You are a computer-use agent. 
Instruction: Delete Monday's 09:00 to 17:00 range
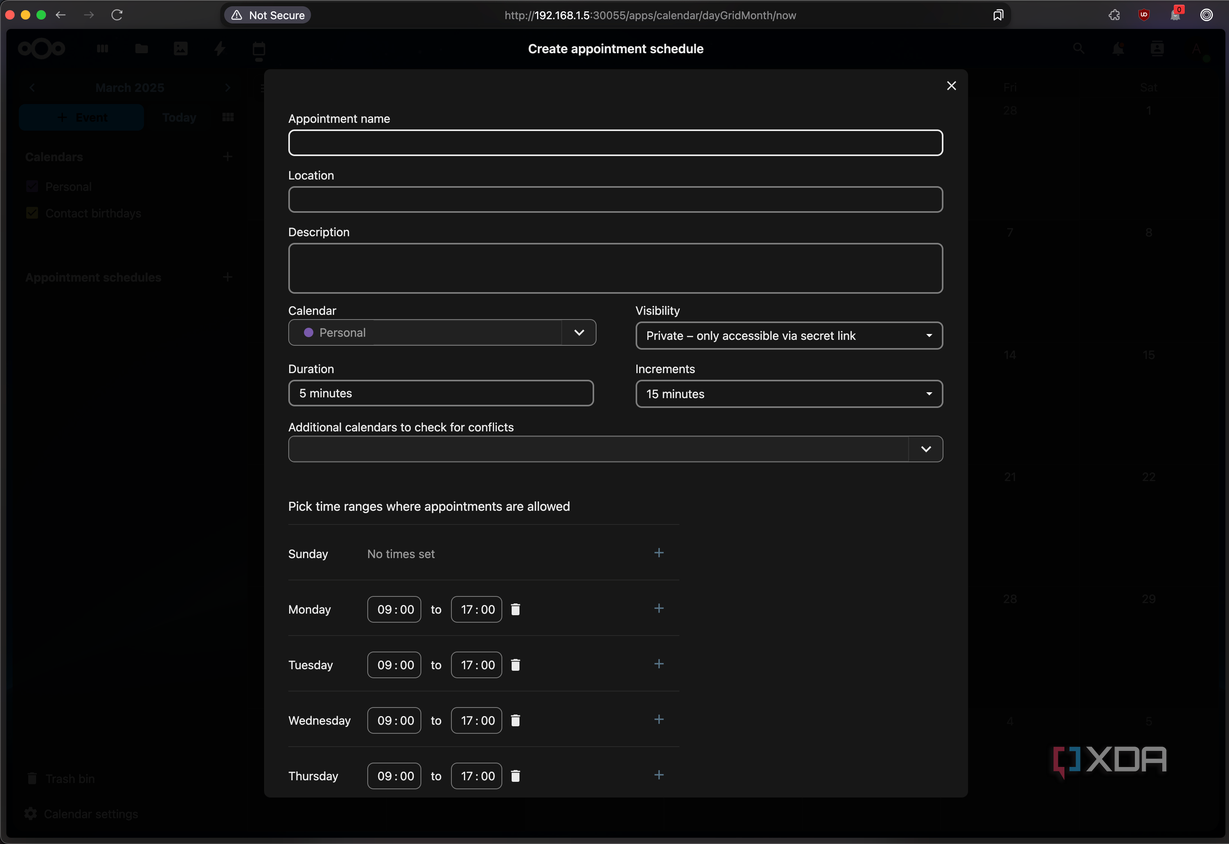pos(516,609)
